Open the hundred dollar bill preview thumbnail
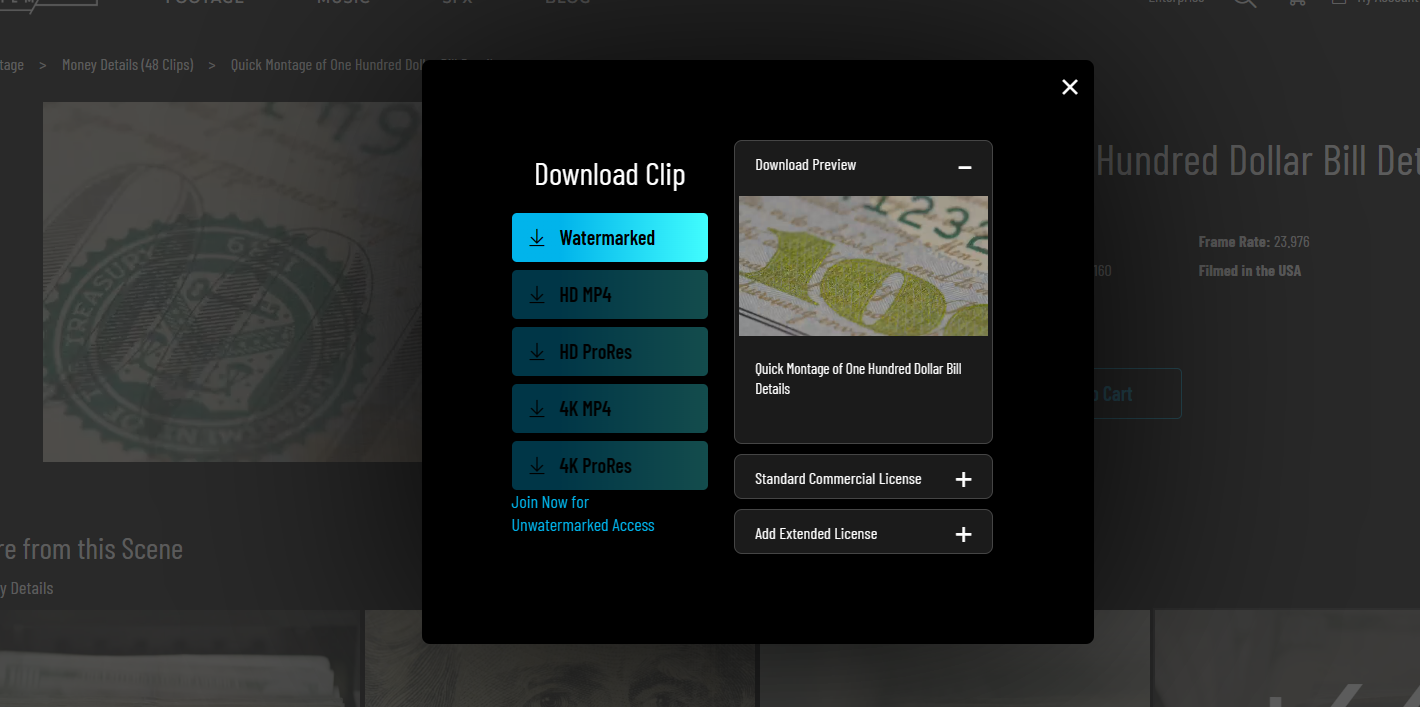 (863, 266)
